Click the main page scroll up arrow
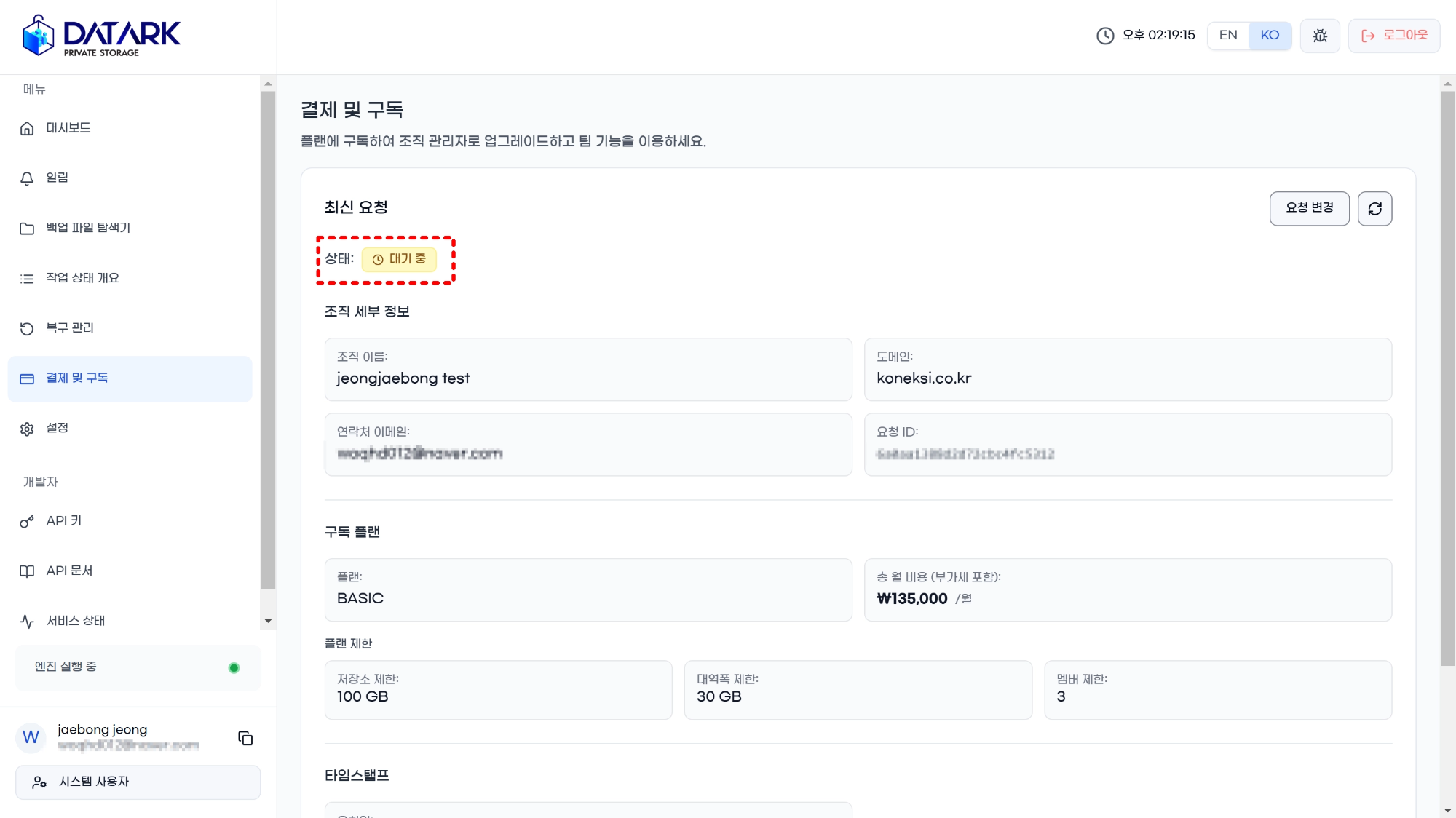This screenshot has height=818, width=1456. click(1447, 84)
